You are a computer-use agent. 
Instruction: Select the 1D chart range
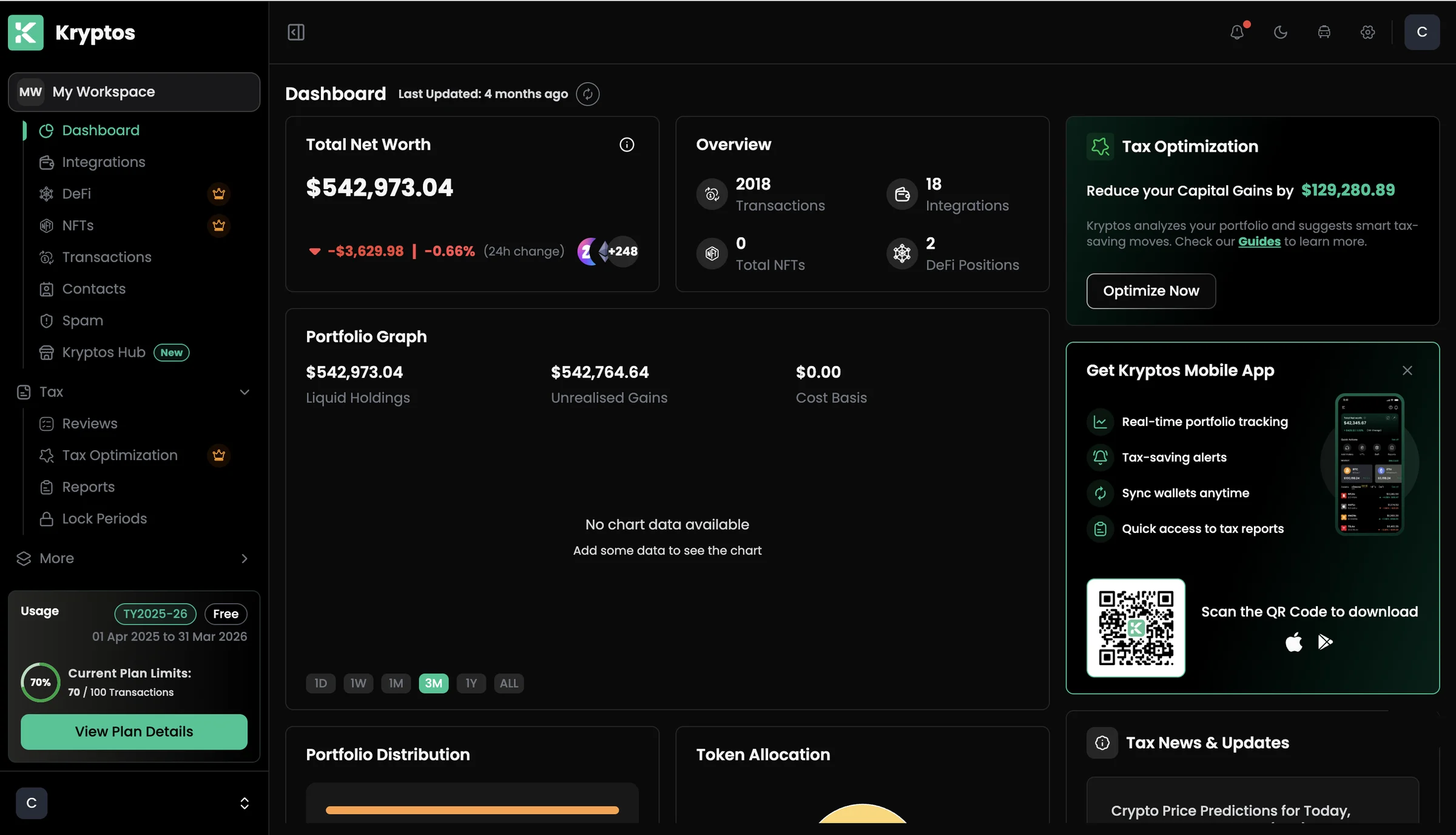[321, 683]
